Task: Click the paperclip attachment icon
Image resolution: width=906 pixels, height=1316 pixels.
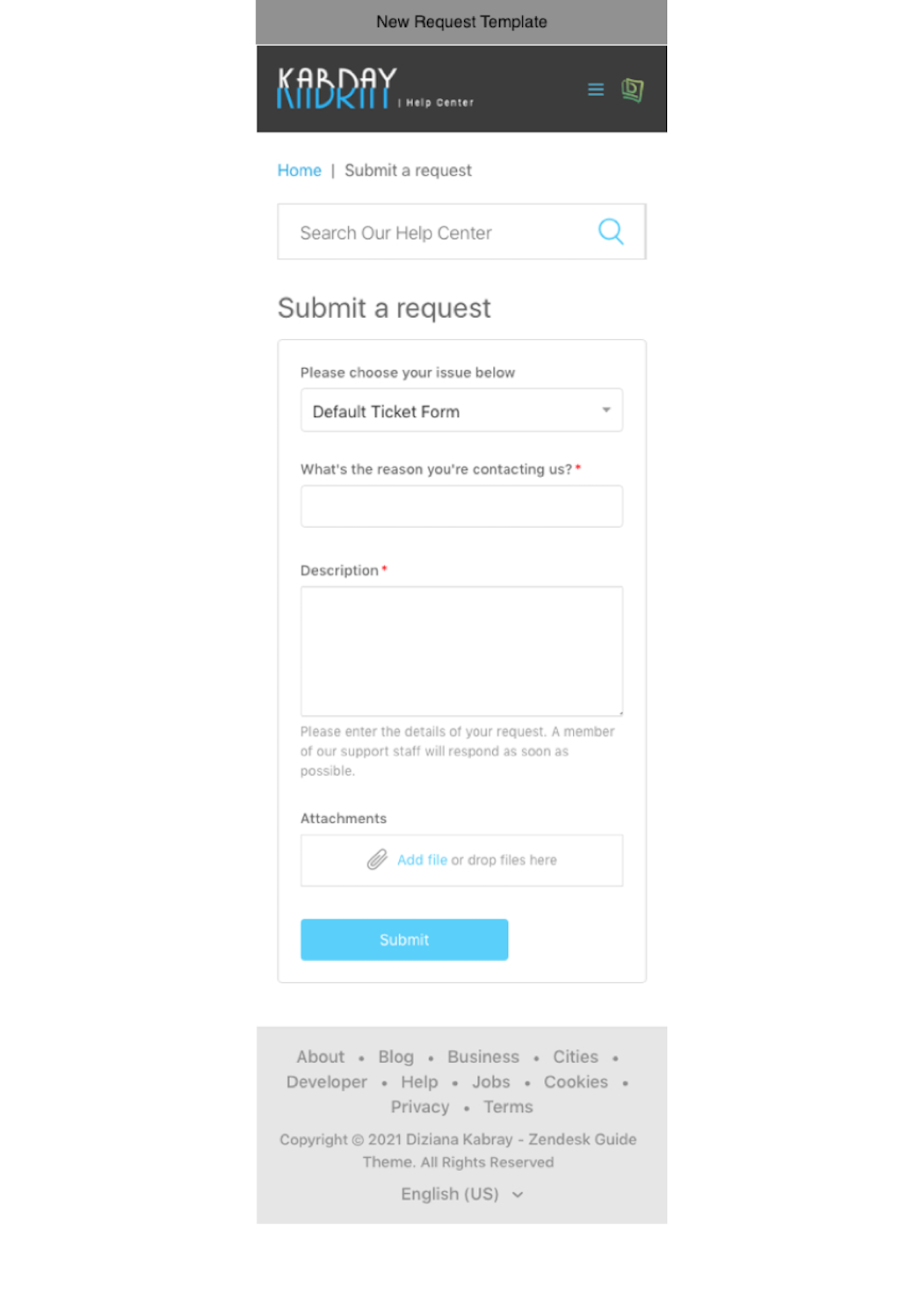Action: point(377,859)
